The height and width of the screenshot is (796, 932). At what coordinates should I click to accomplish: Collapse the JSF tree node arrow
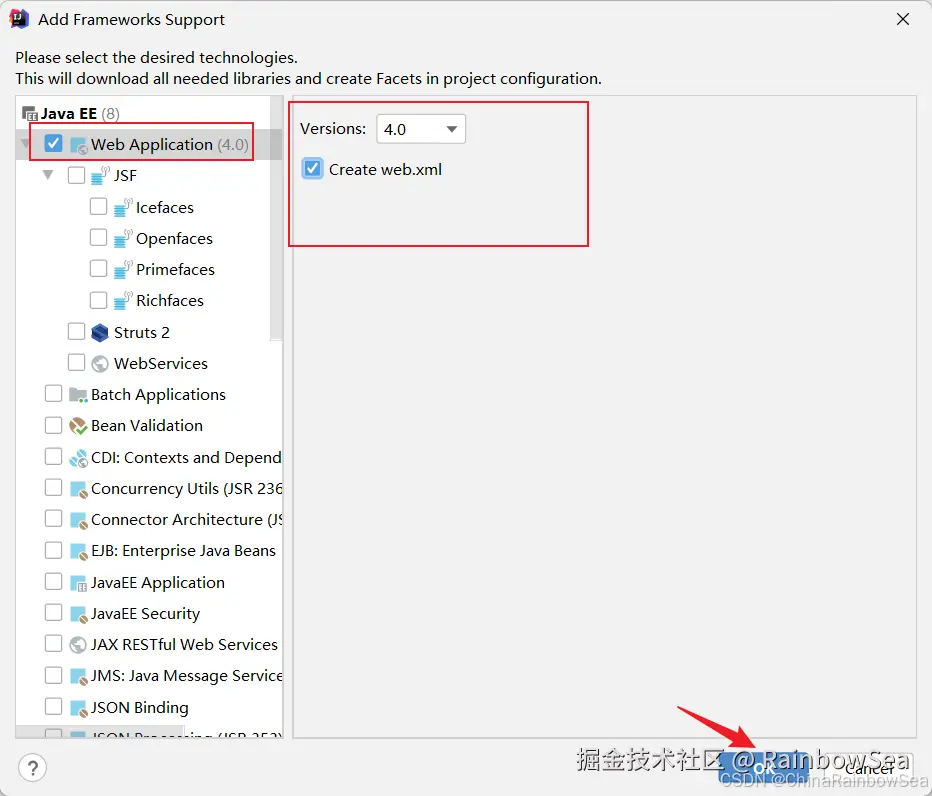click(x=48, y=175)
